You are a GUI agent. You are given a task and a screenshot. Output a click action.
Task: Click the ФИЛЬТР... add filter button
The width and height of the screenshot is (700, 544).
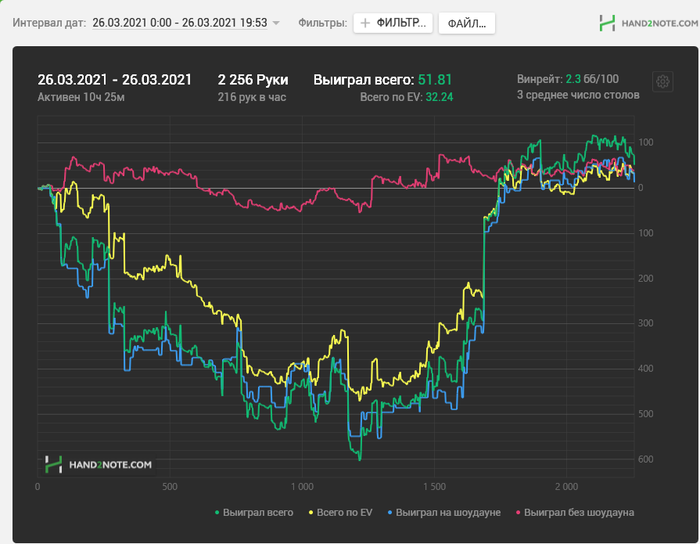393,23
